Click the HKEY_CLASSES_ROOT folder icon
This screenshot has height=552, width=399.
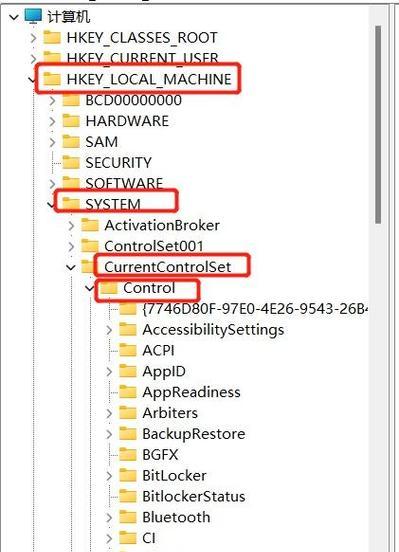click(52, 37)
